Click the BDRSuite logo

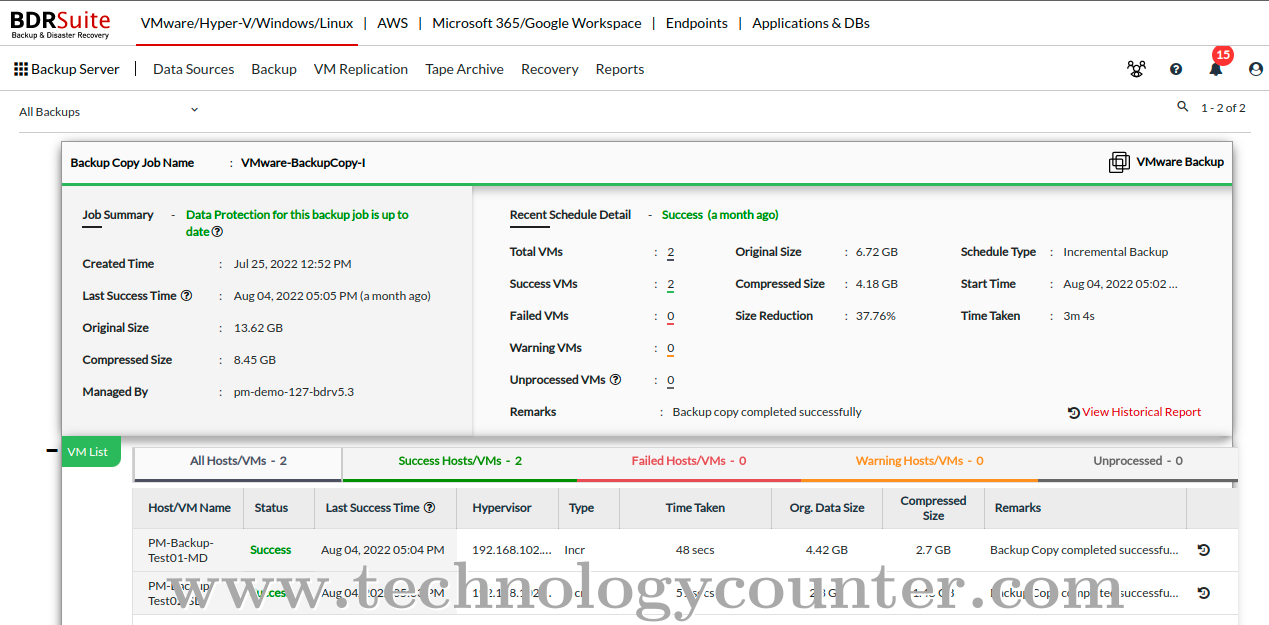pyautogui.click(x=59, y=24)
